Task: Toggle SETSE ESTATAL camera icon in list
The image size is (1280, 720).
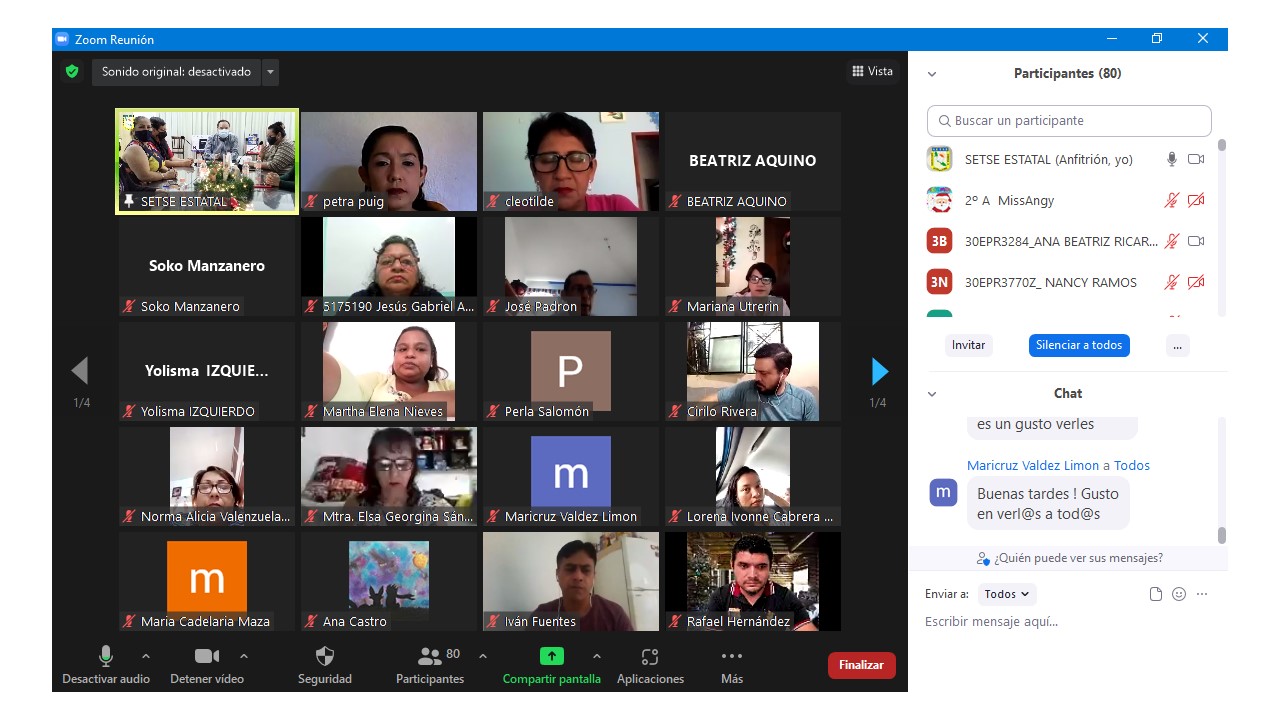Action: [1196, 159]
